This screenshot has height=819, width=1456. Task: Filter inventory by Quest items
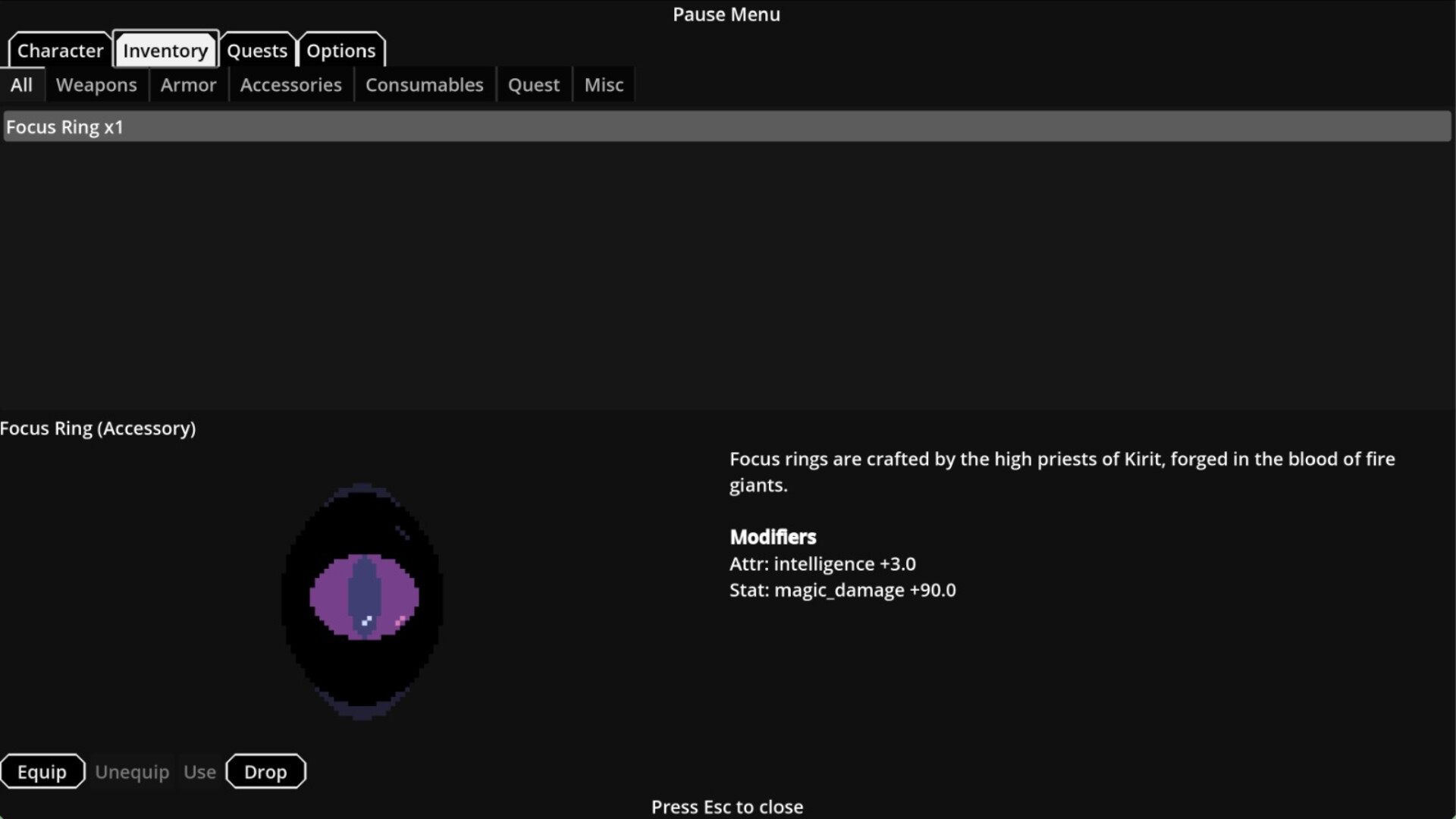(533, 85)
